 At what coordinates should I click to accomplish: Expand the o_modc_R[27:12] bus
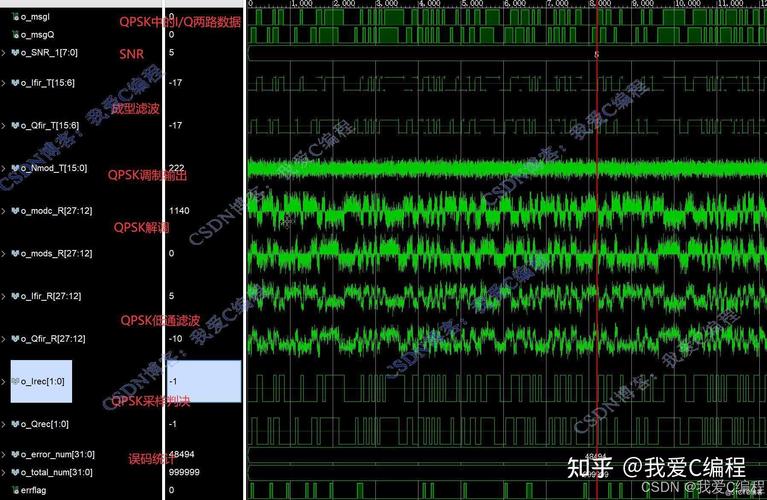pos(3,211)
